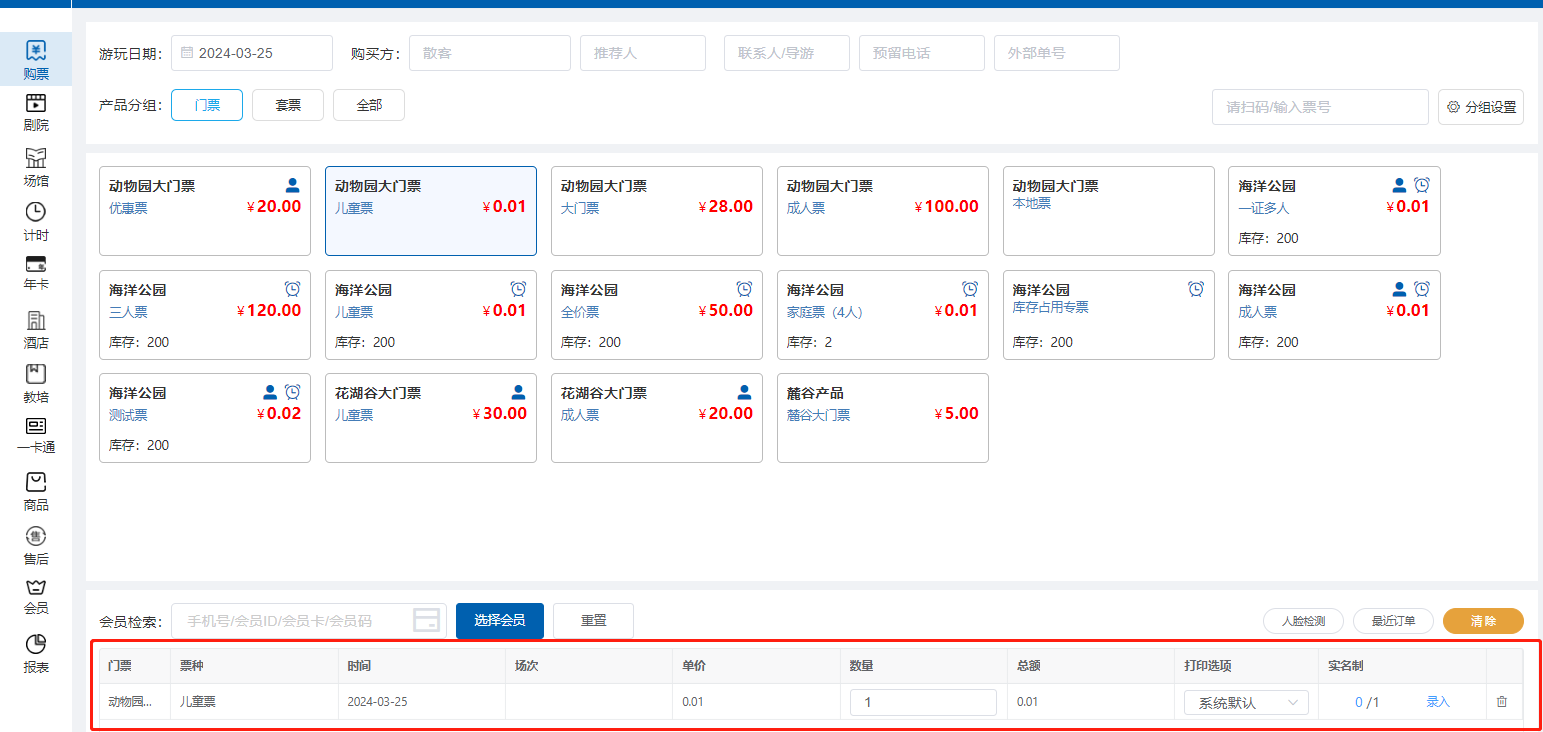Expand the 系统默认 print option dropdown
This screenshot has height=732, width=1543.
(x=1246, y=703)
